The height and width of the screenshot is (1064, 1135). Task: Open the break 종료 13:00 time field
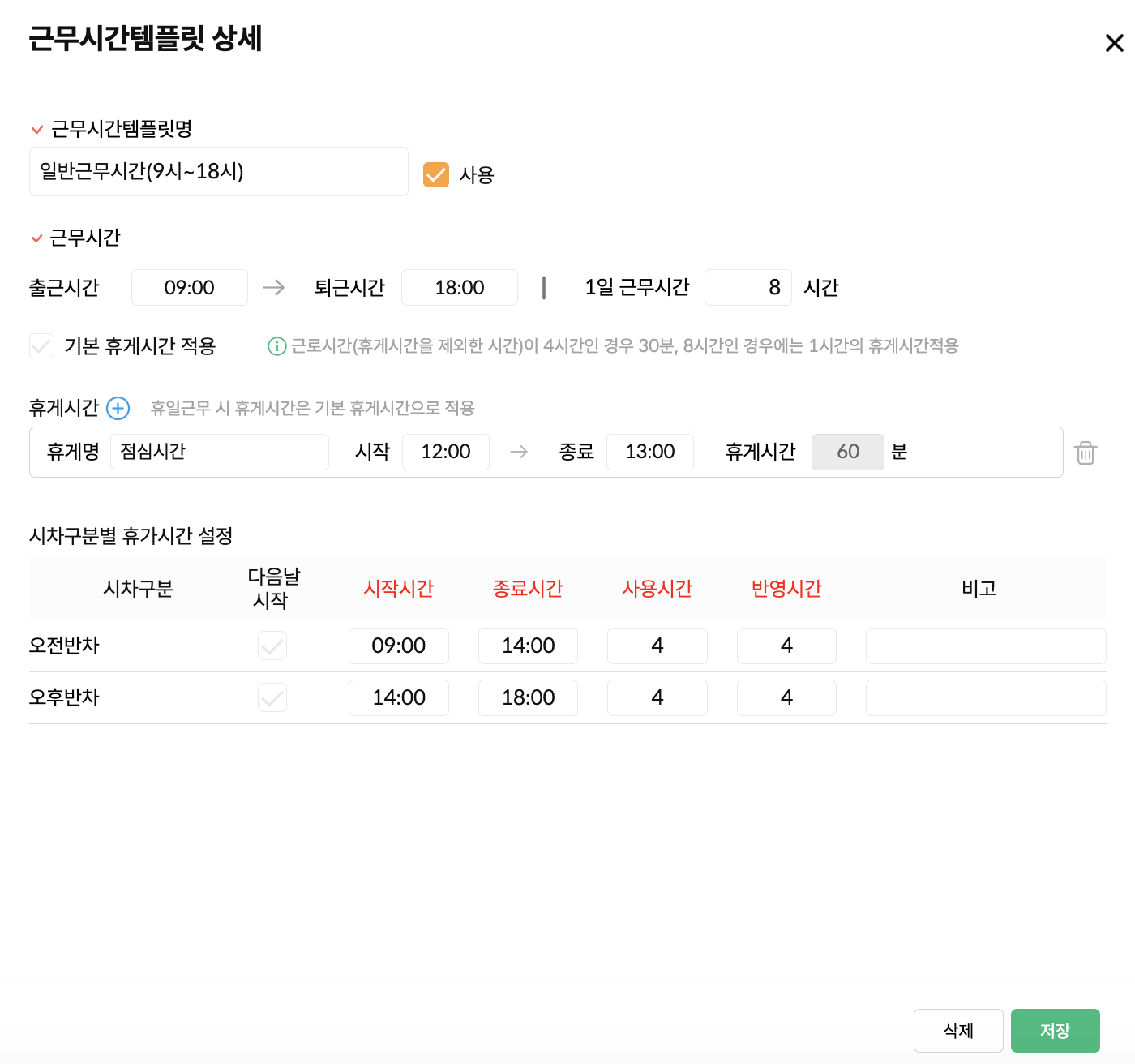pos(650,452)
